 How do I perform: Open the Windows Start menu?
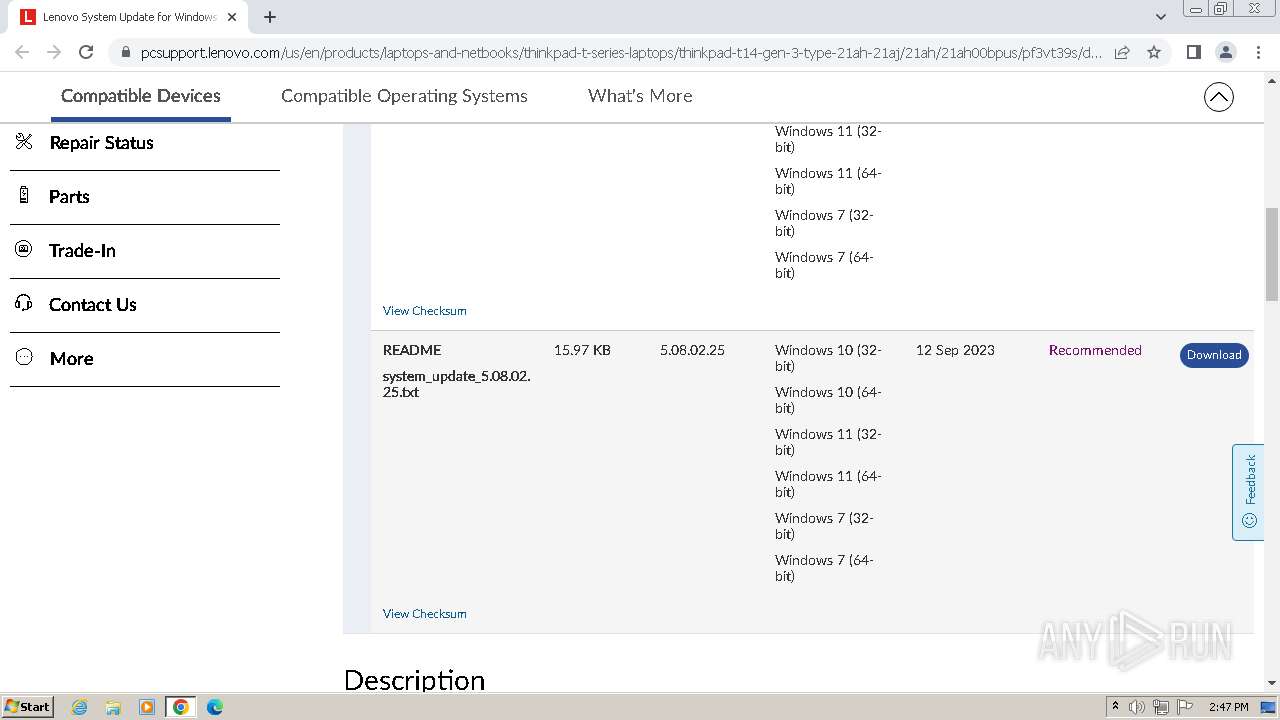[x=28, y=706]
